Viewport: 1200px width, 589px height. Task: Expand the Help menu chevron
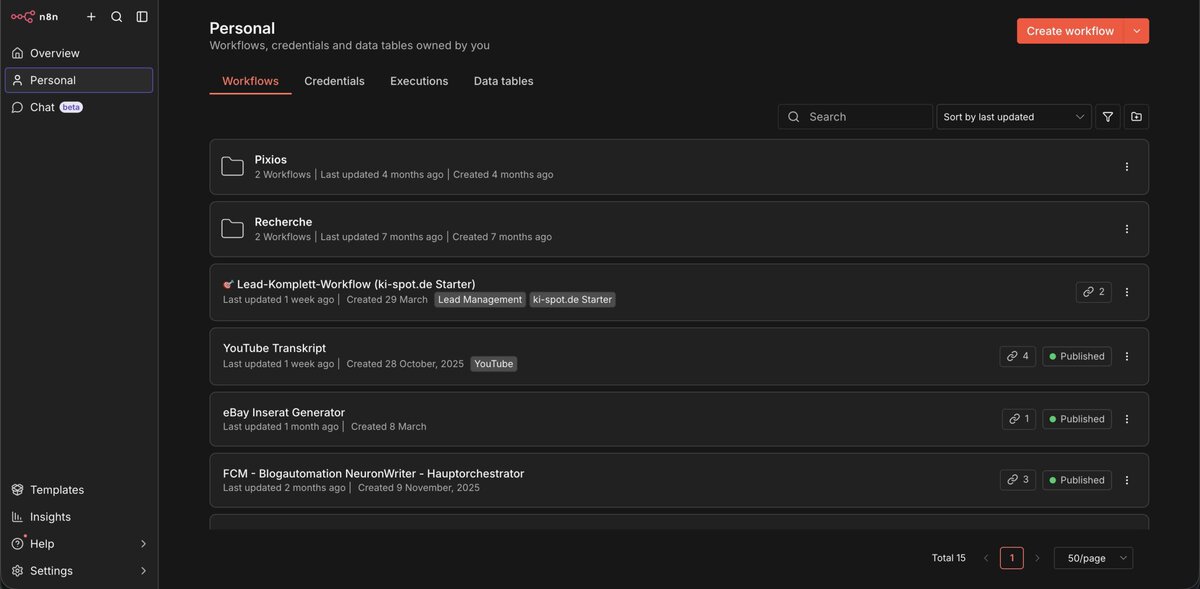click(143, 544)
